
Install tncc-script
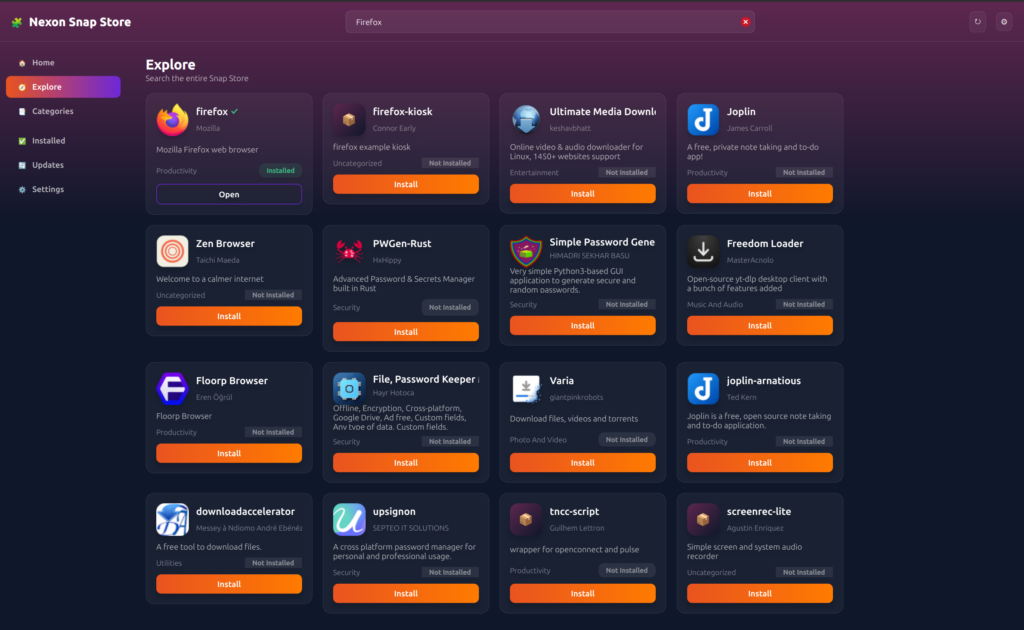583,593
